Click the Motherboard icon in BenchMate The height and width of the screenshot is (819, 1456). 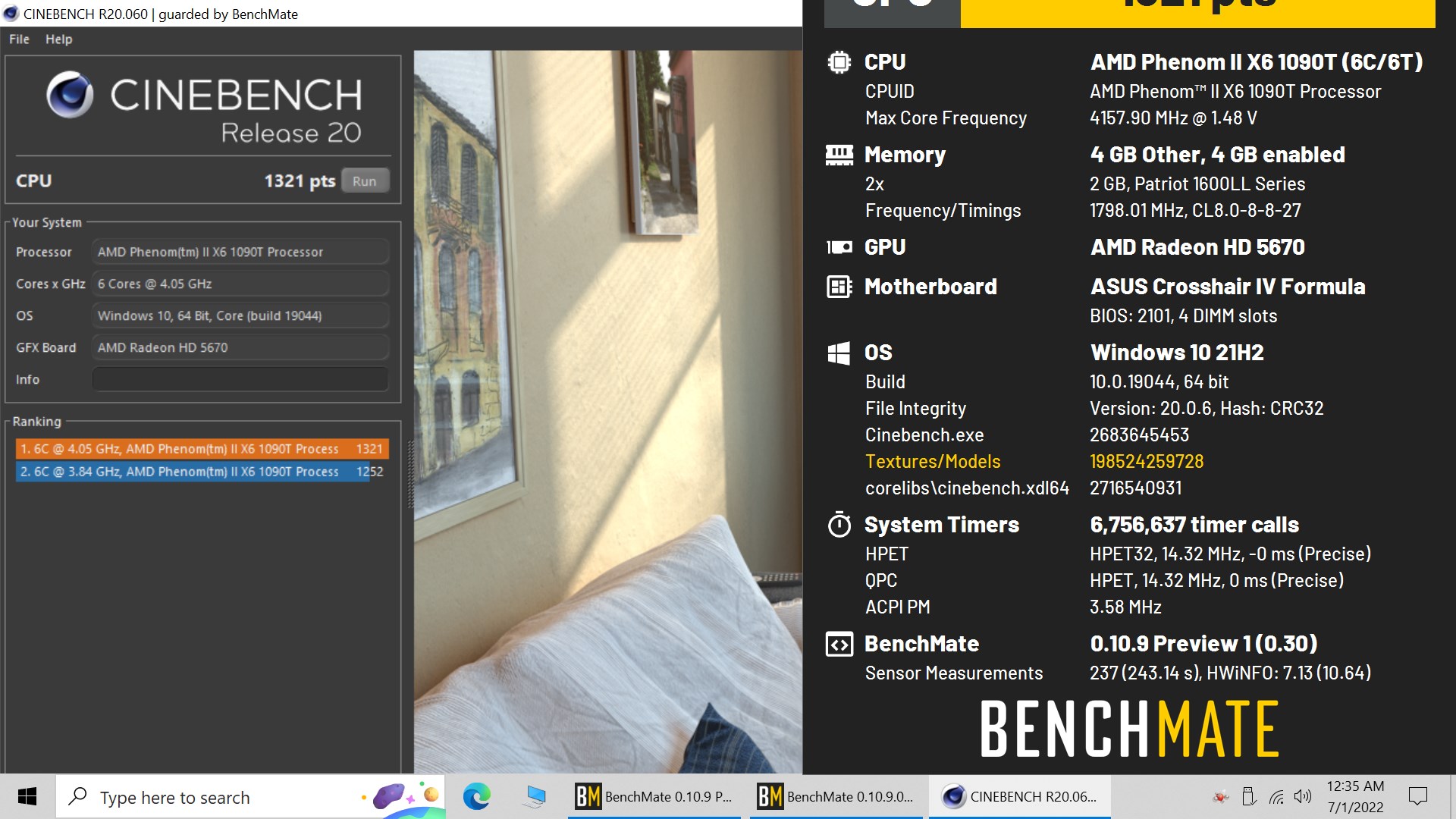point(839,287)
